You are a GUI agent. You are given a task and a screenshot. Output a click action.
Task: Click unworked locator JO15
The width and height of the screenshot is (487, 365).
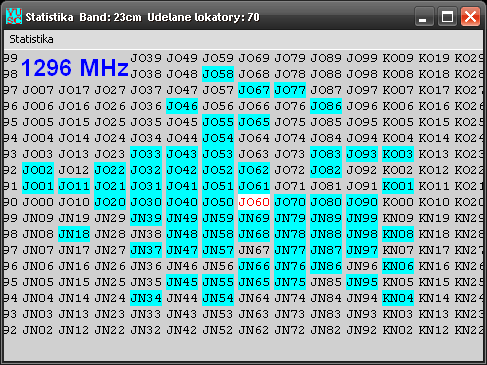74,122
